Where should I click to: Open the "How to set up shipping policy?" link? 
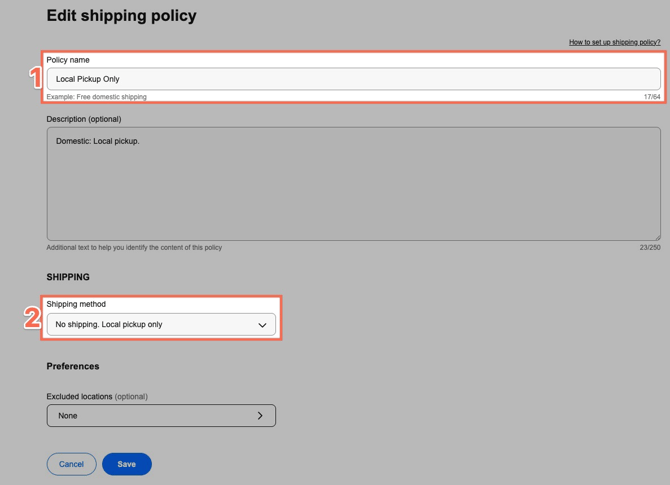coord(614,42)
